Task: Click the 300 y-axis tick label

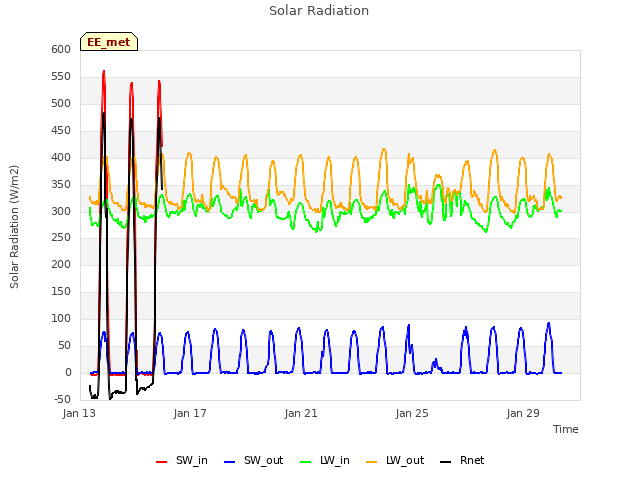Action: (x=61, y=211)
